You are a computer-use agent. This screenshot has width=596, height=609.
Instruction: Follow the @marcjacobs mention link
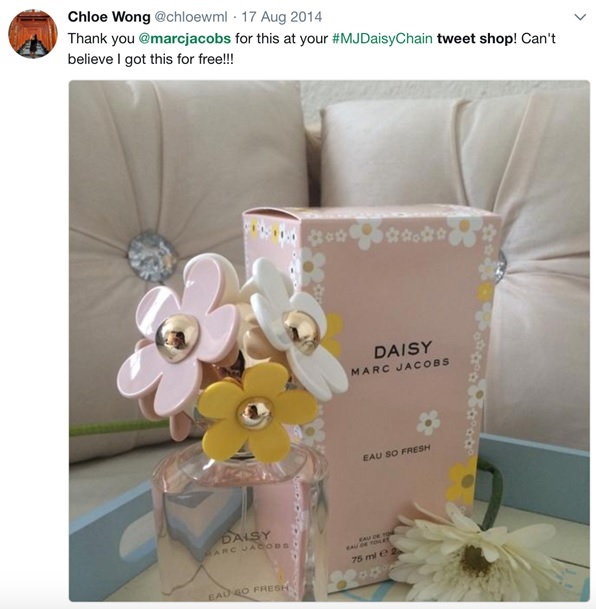click(x=184, y=38)
